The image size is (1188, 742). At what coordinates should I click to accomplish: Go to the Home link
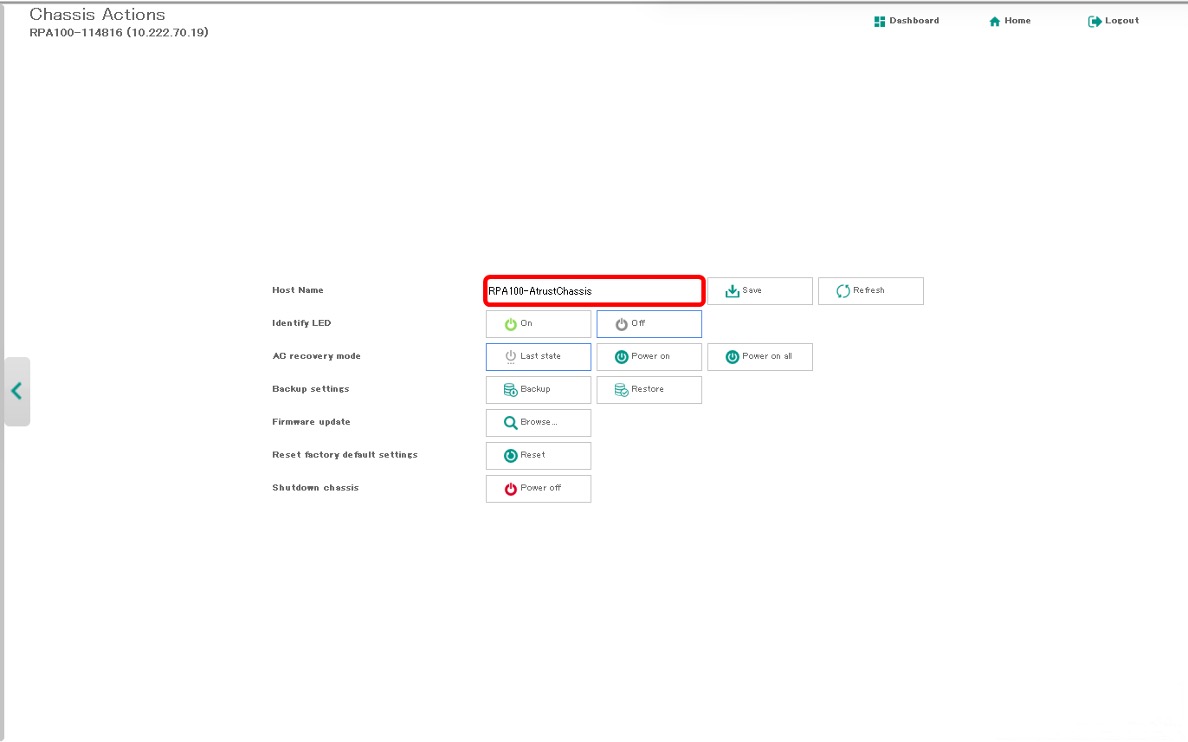point(1018,21)
